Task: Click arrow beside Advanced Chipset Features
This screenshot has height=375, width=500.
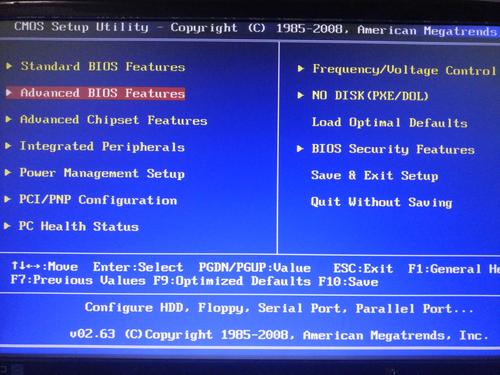Action: pyautogui.click(x=9, y=119)
